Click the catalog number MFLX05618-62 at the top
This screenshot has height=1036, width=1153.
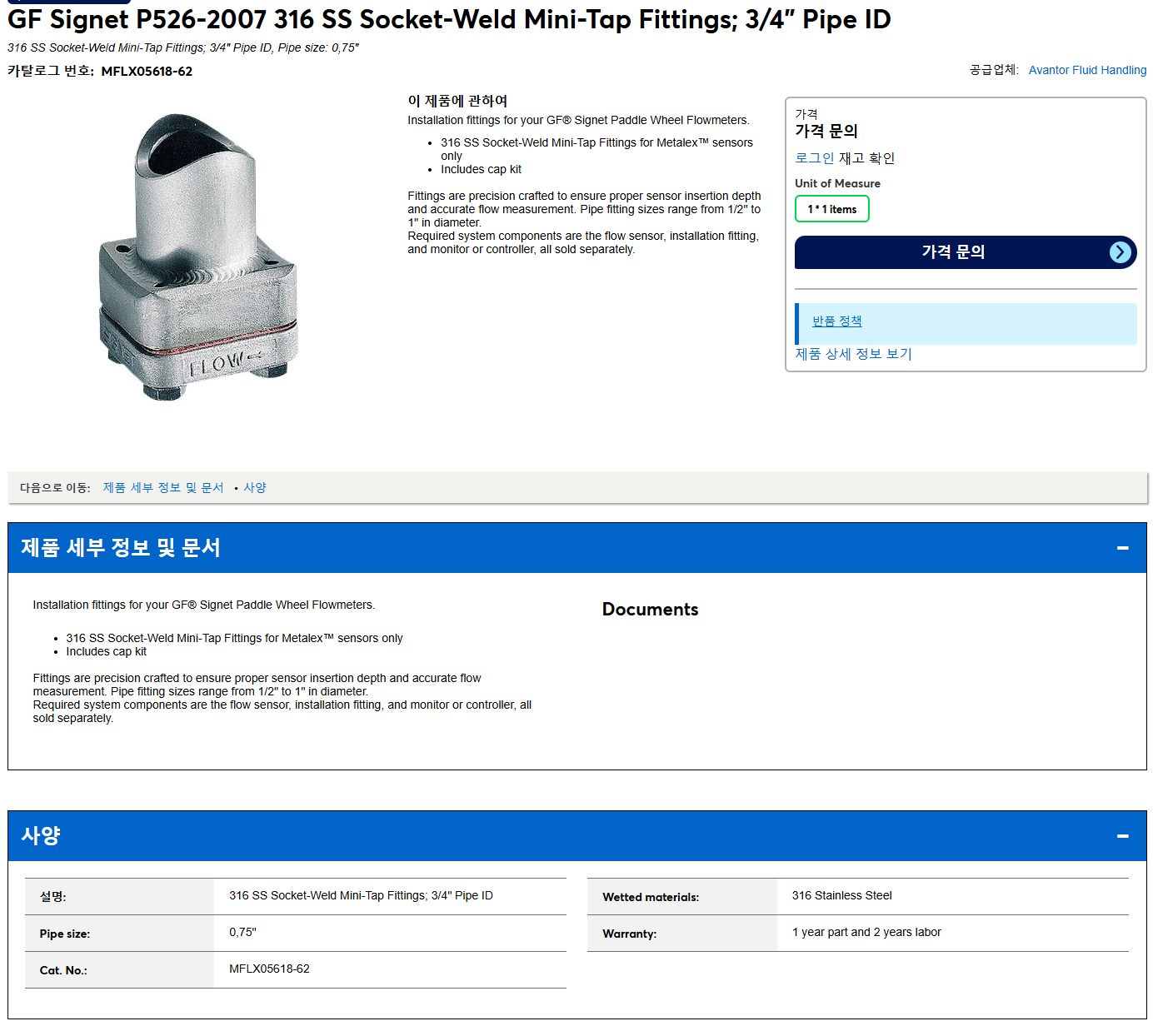click(x=147, y=72)
